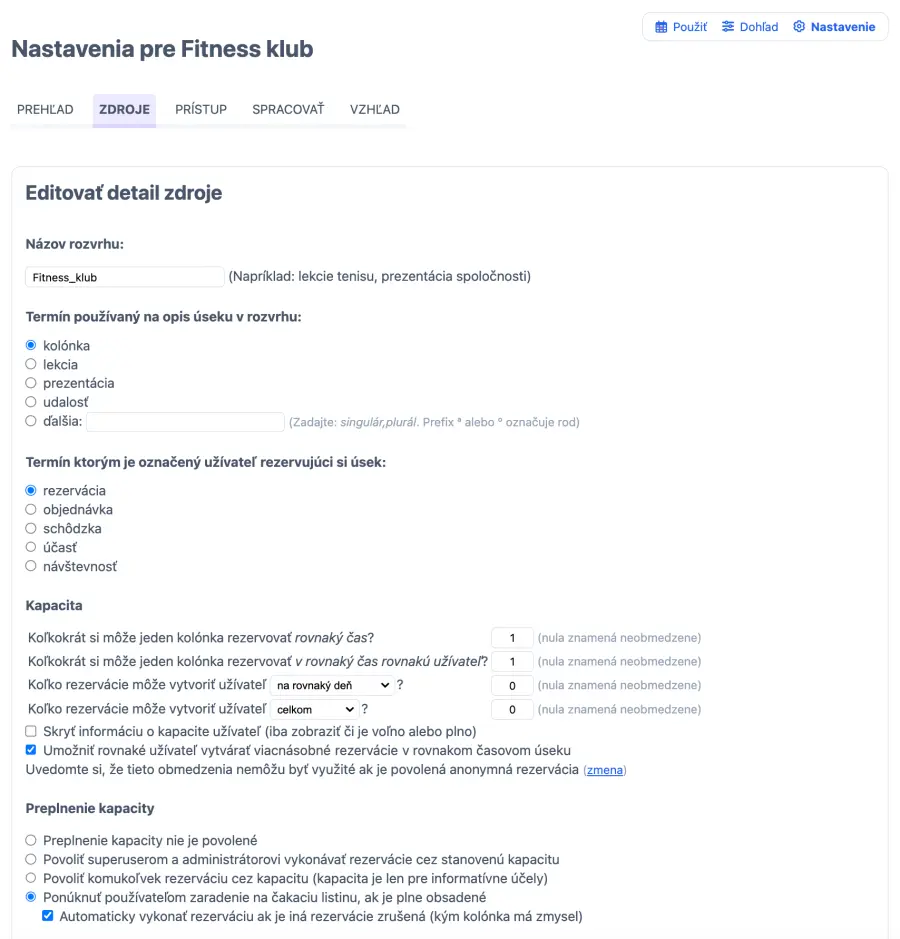900x939 pixels.
Task: Select the 'lekcia' radio option
Action: tap(31, 365)
